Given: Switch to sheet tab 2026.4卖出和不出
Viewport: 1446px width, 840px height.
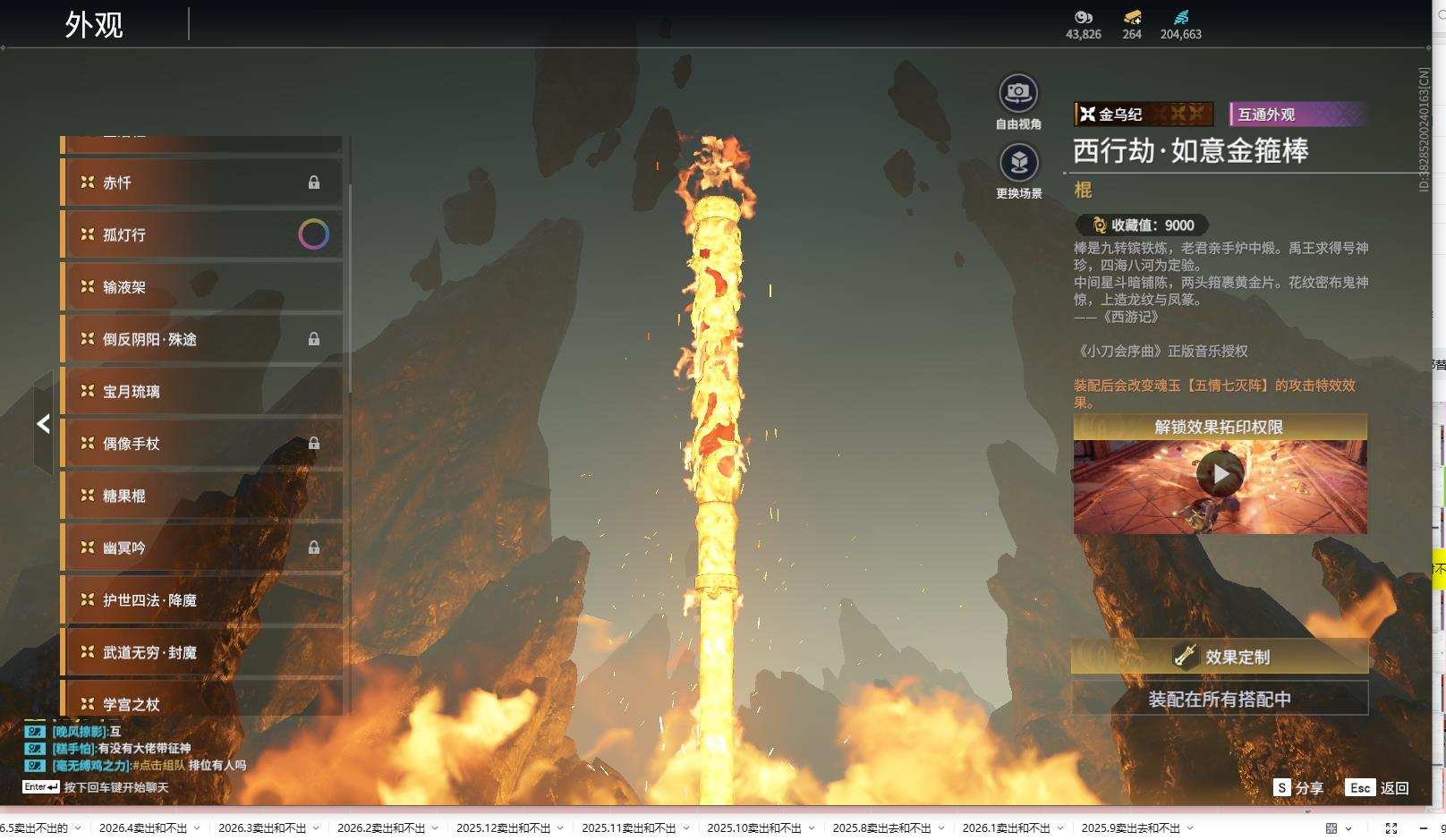Looking at the screenshot, I should 143,828.
